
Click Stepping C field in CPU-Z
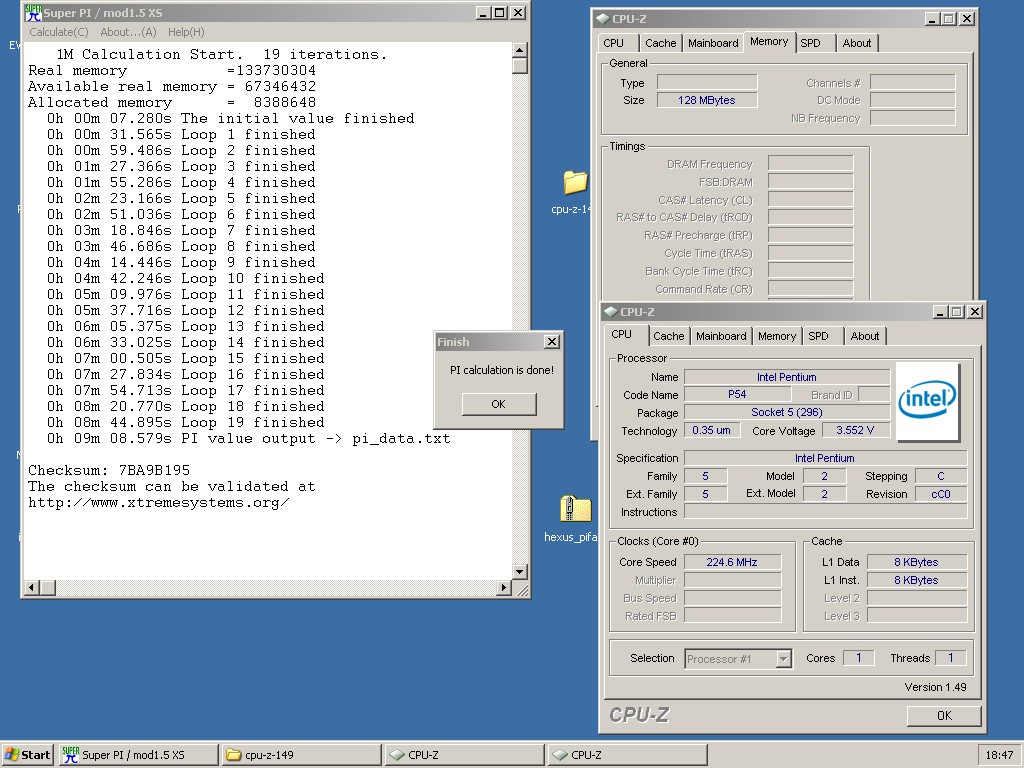click(x=940, y=476)
